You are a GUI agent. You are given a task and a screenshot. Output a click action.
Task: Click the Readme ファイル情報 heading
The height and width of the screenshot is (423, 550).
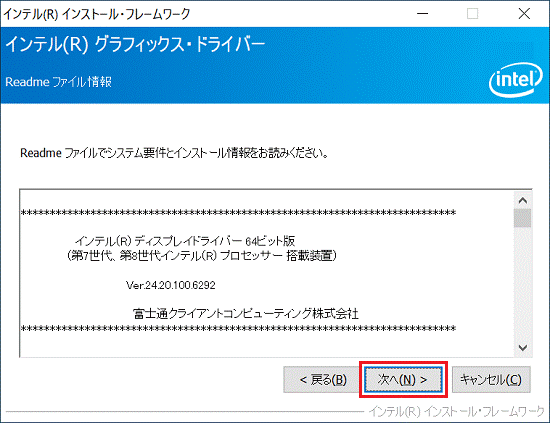pos(59,82)
